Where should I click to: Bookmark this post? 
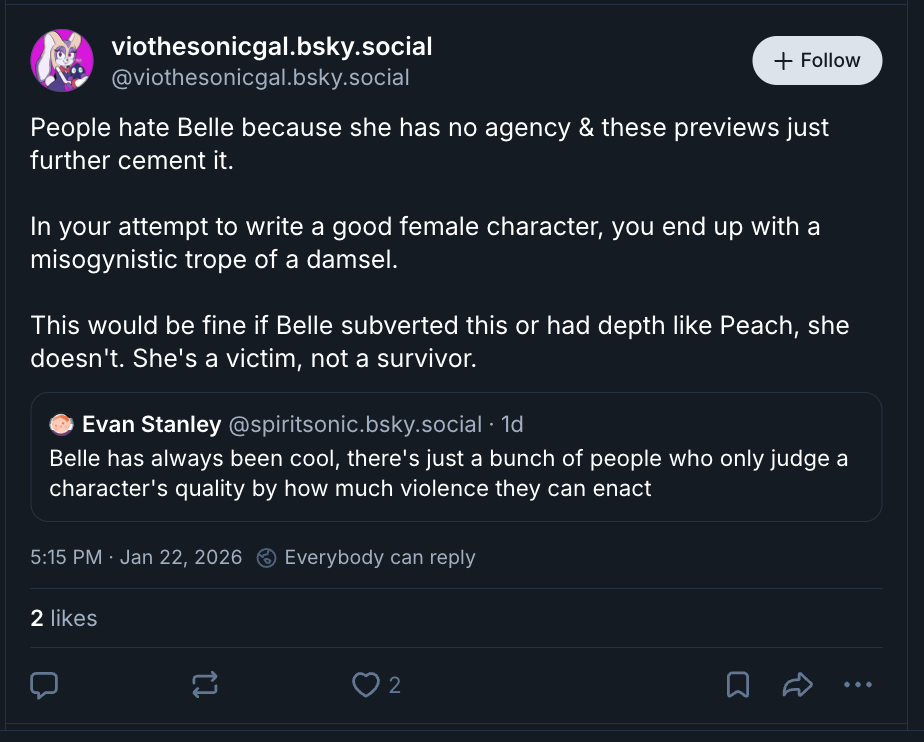[x=738, y=685]
